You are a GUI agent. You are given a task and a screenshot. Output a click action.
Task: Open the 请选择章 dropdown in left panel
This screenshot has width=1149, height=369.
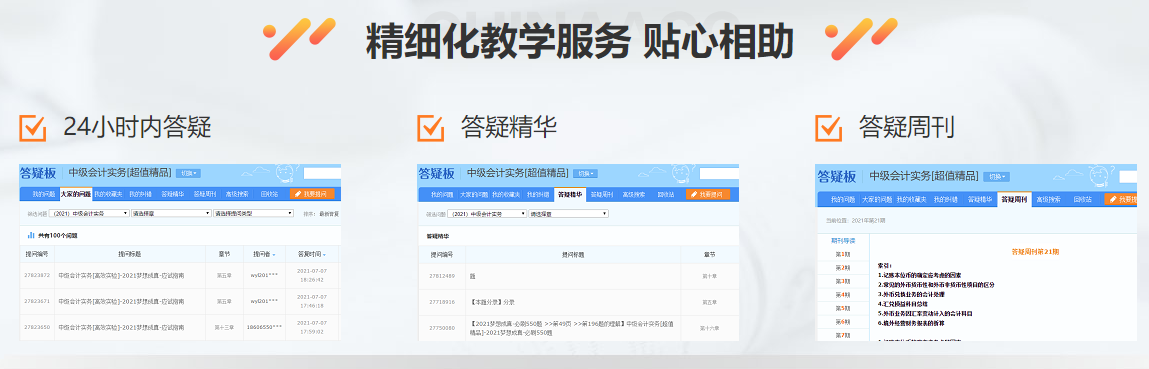tap(171, 213)
